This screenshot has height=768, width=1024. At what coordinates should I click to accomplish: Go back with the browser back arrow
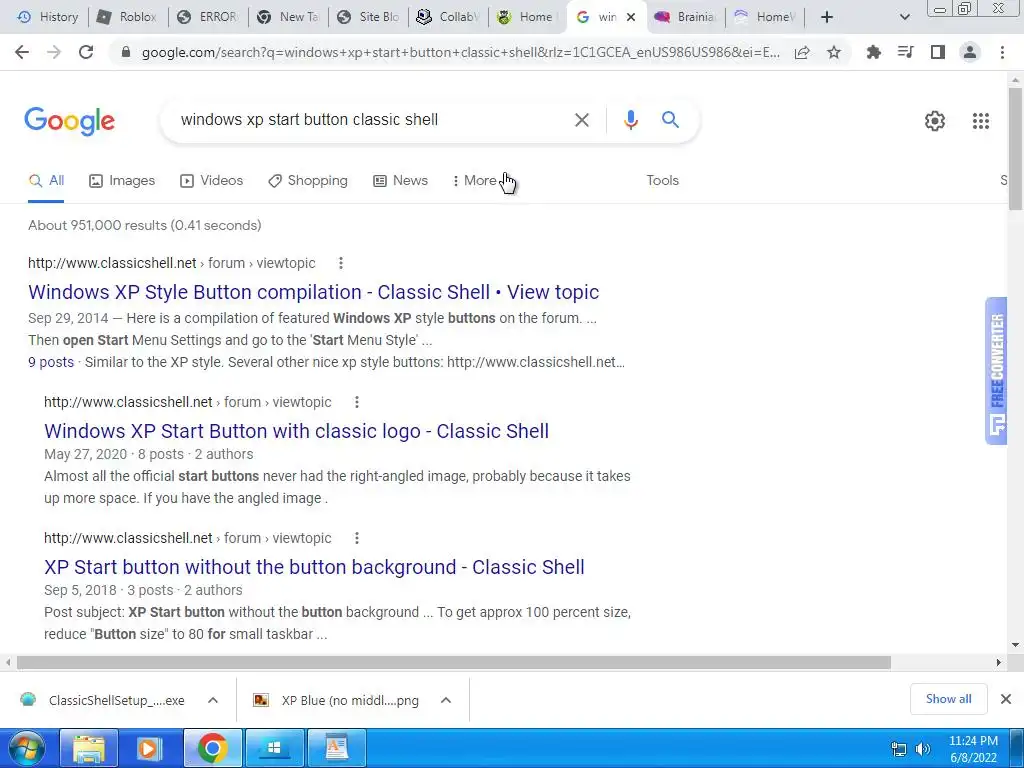(x=22, y=52)
